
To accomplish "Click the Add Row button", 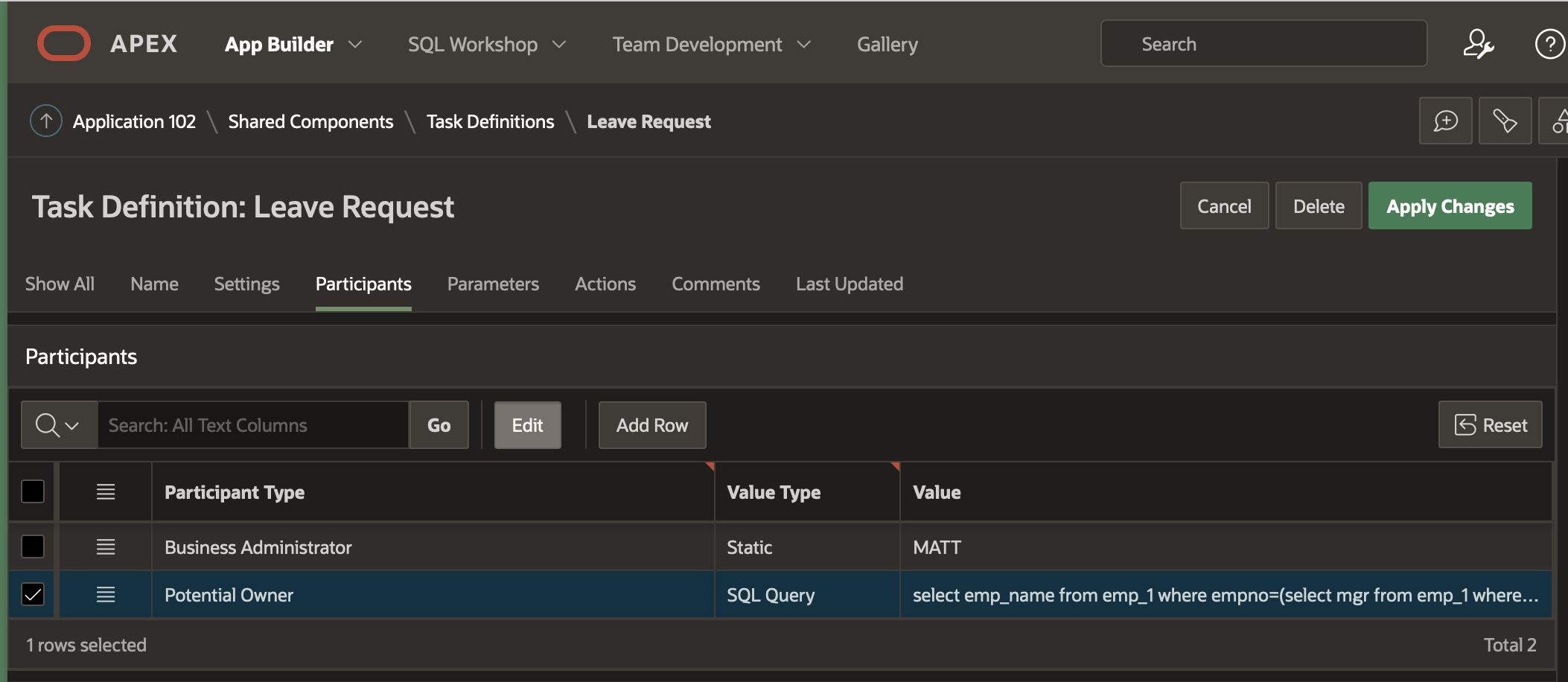I will point(651,425).
